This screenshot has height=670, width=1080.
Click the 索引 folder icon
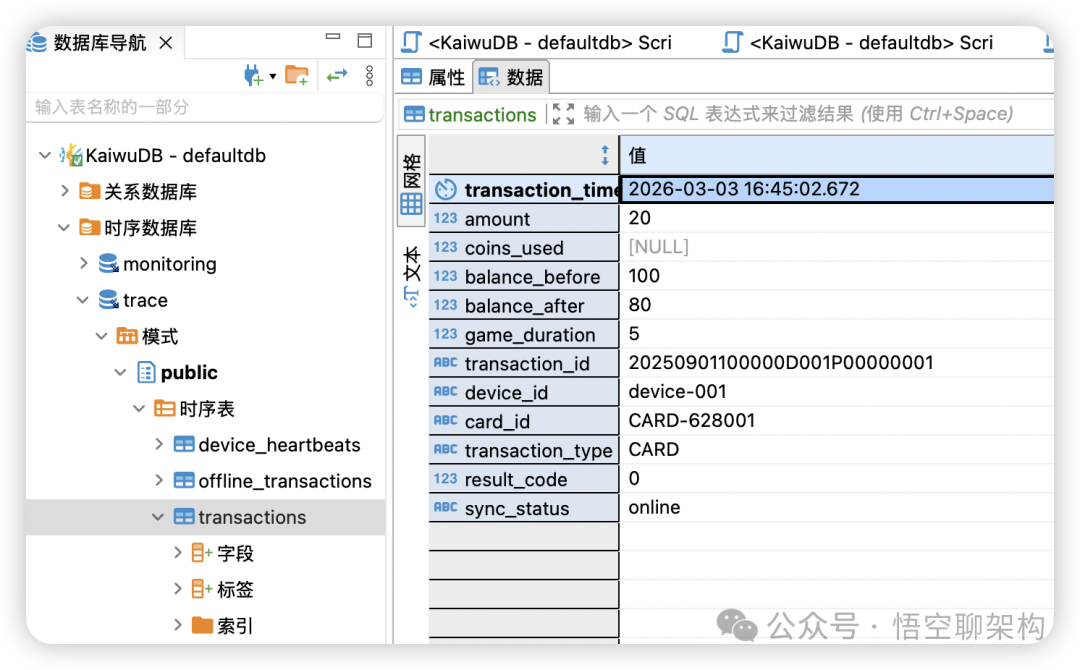(202, 625)
